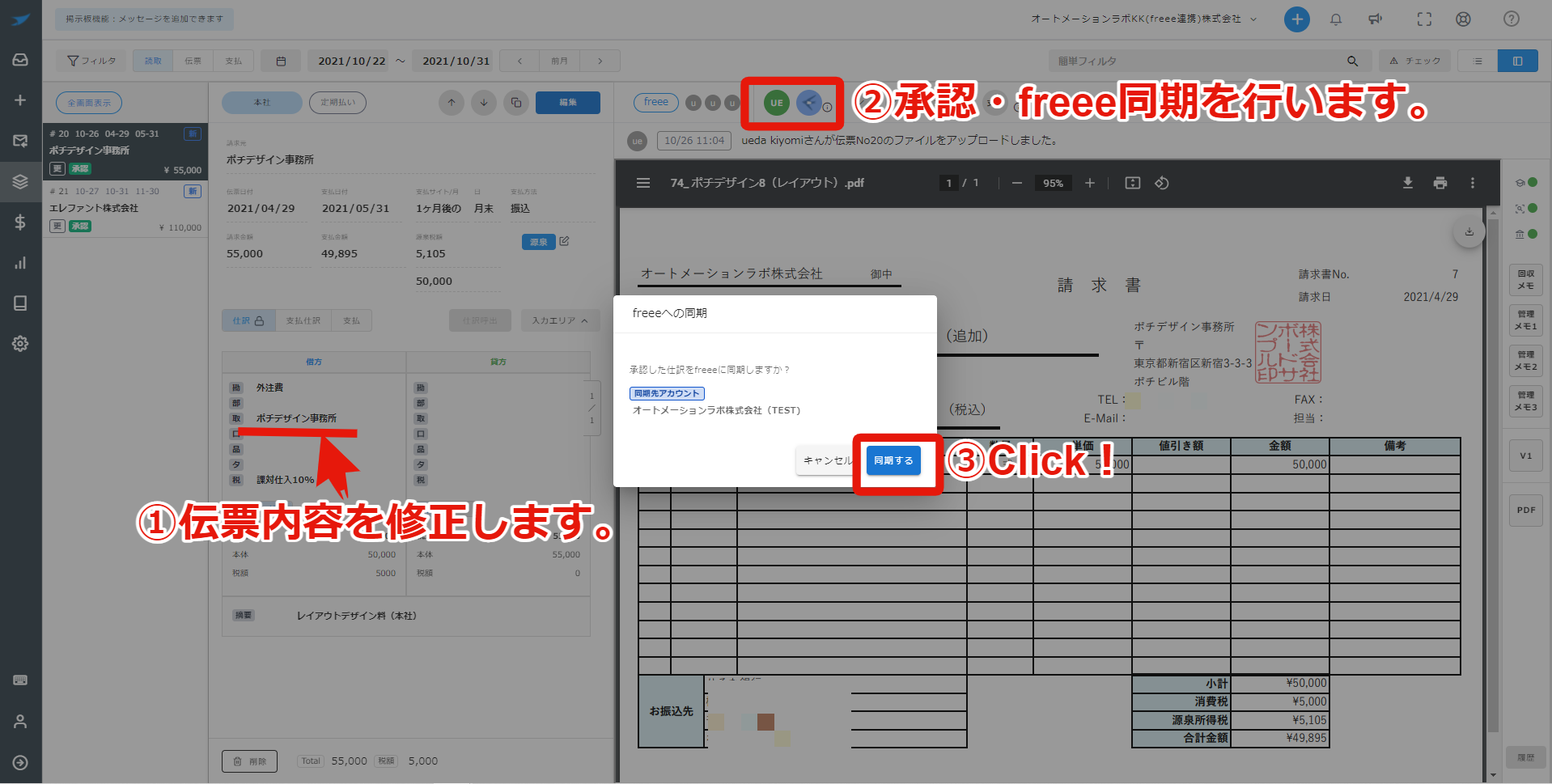Switch to split view layout toggle

coord(1517,61)
